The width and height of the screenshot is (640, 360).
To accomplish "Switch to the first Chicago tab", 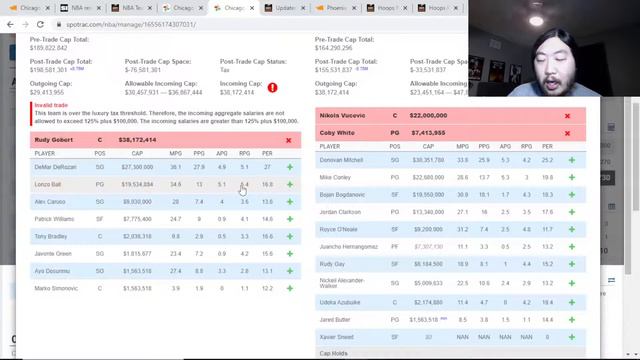I will pyautogui.click(x=29, y=8).
